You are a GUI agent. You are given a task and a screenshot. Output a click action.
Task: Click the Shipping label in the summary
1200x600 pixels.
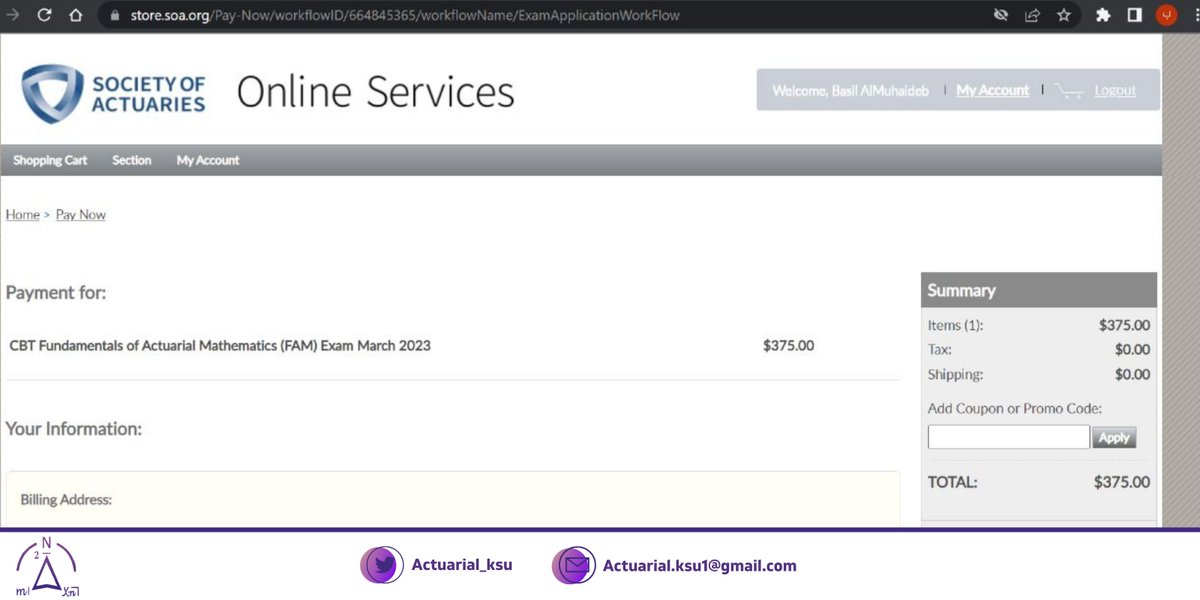tap(956, 375)
